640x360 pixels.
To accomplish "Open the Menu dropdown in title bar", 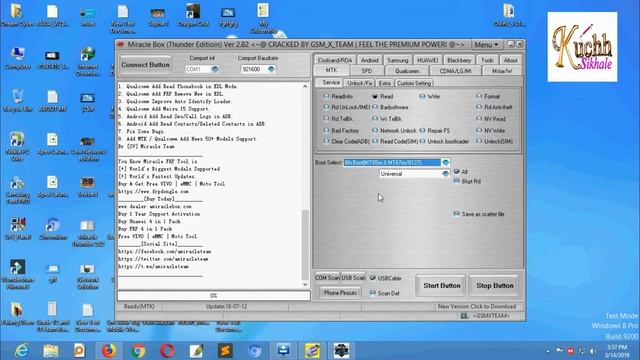I will click(x=486, y=44).
